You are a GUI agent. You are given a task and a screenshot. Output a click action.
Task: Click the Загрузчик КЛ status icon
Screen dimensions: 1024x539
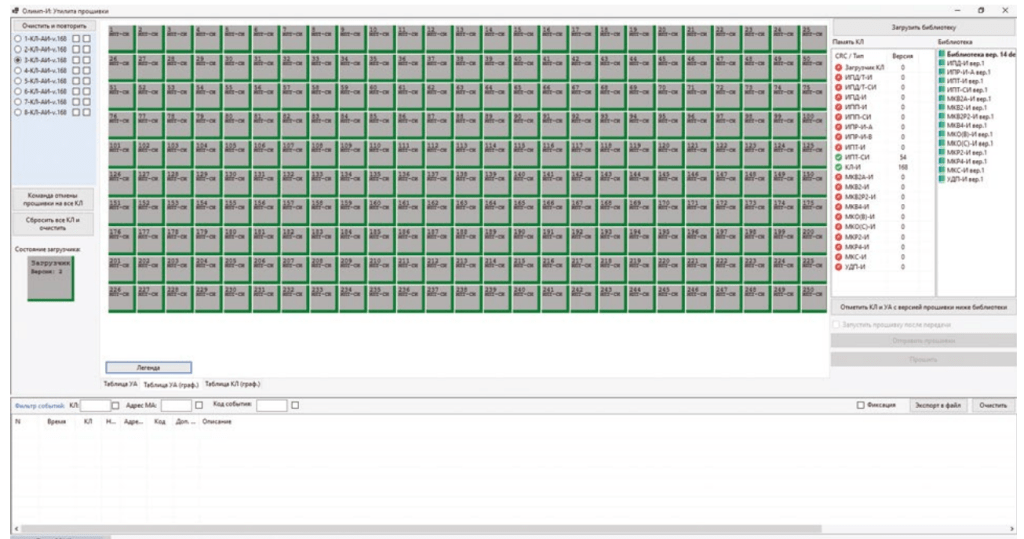(838, 67)
